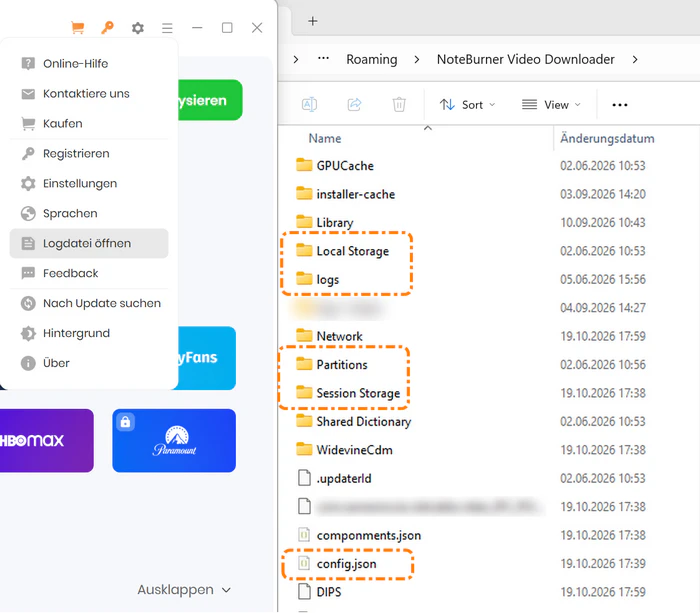Open the three-dot more options menu

pos(620,105)
